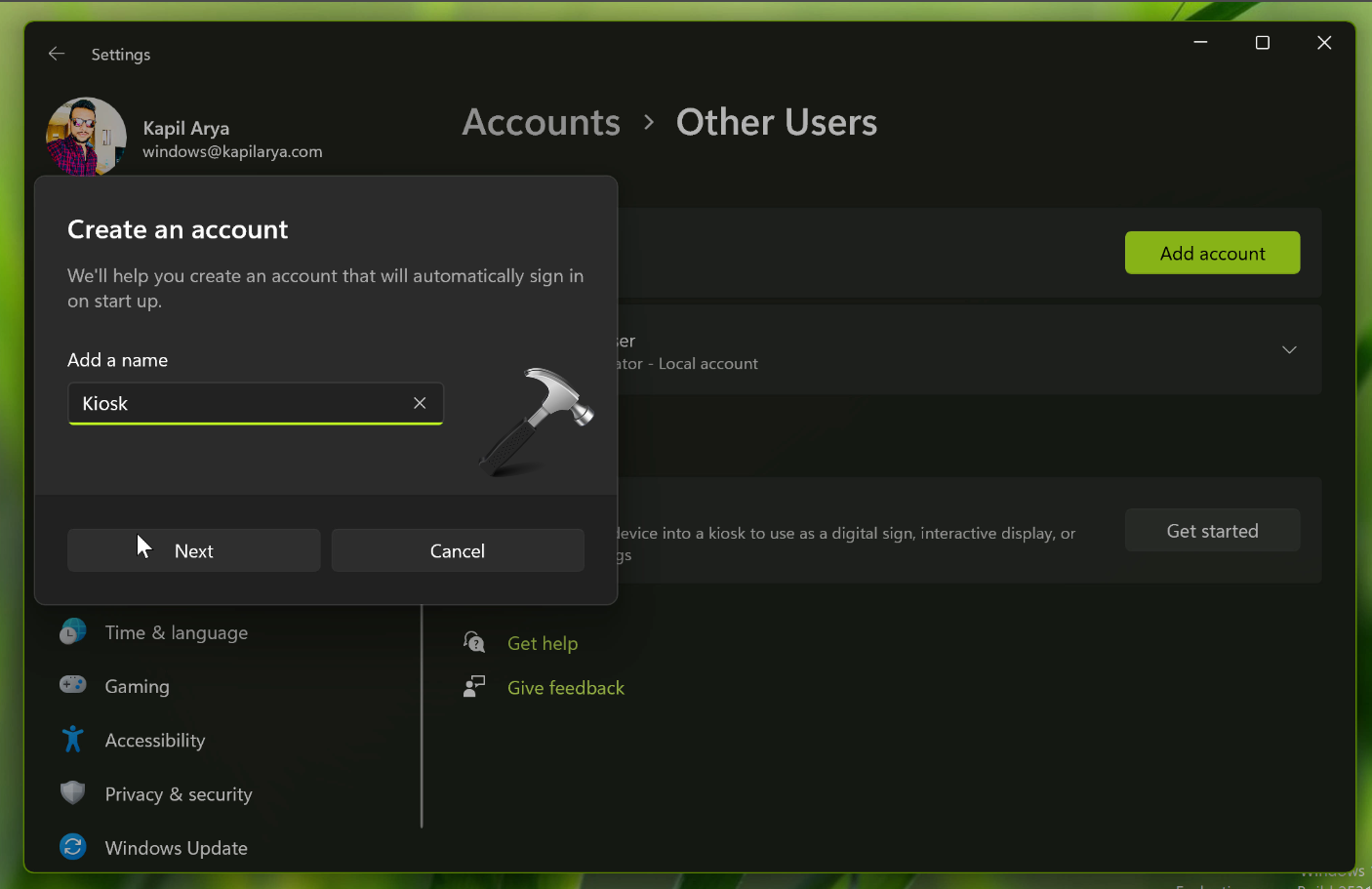Image resolution: width=1372 pixels, height=889 pixels.
Task: Open Time & language settings
Action: coord(176,632)
